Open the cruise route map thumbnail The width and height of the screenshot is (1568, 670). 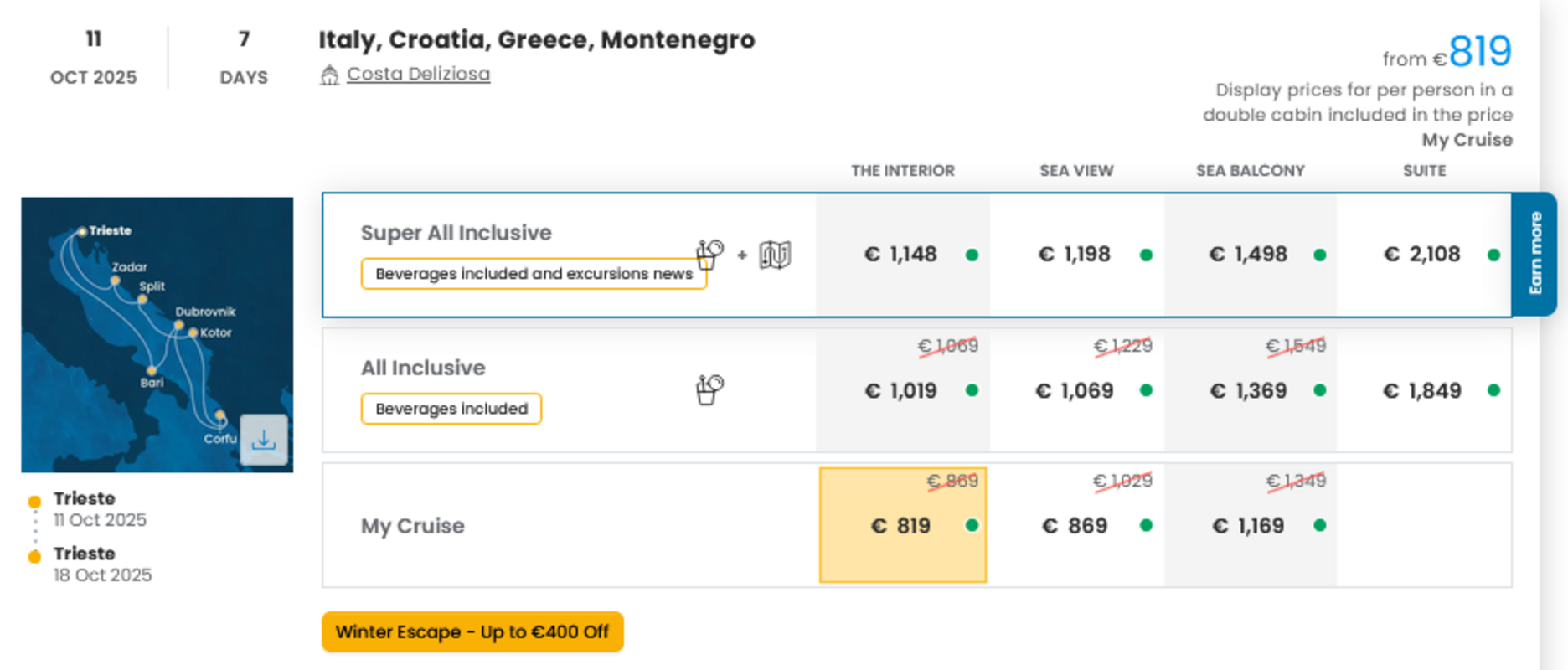(157, 335)
